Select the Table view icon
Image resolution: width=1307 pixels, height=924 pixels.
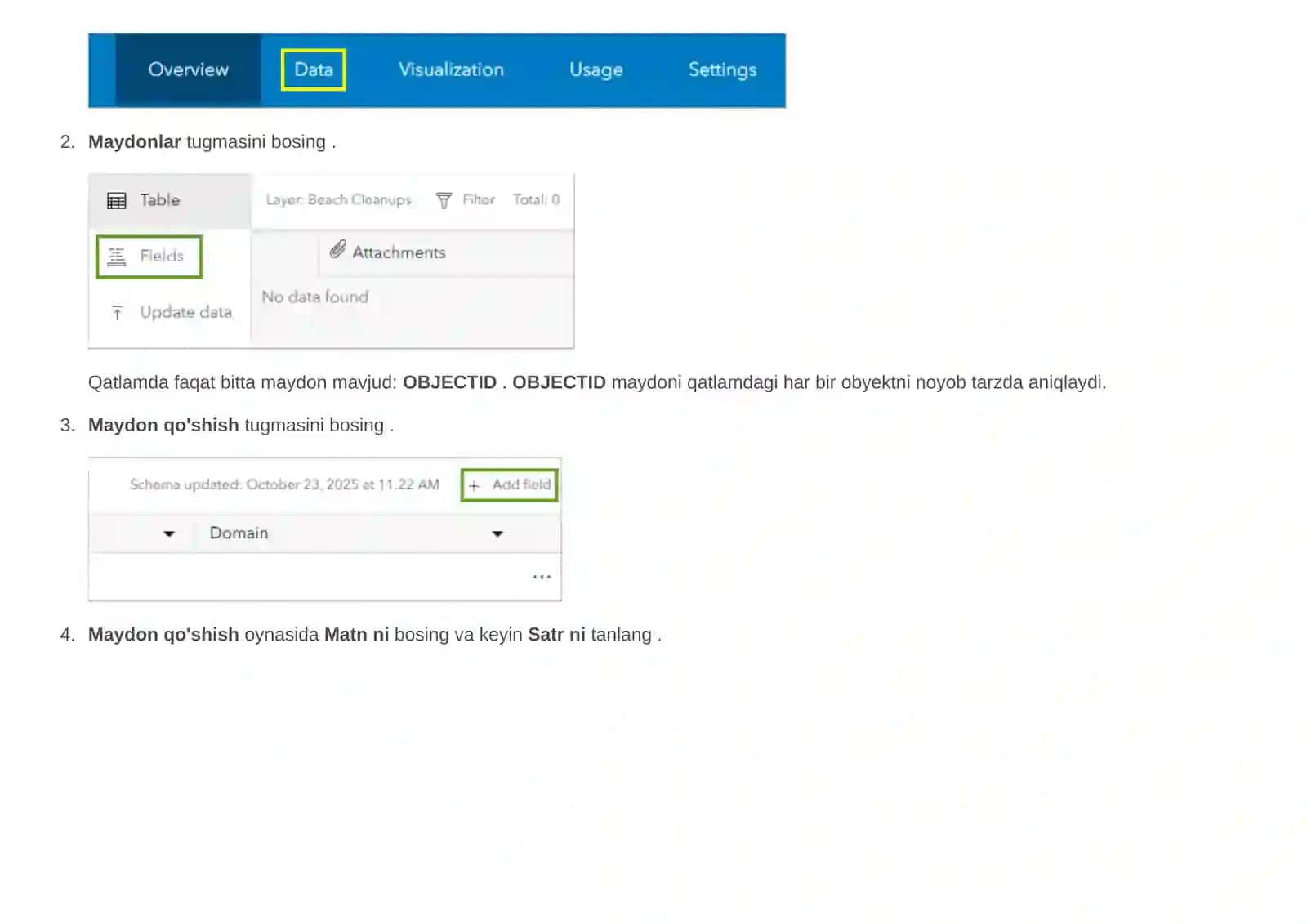pyautogui.click(x=117, y=200)
